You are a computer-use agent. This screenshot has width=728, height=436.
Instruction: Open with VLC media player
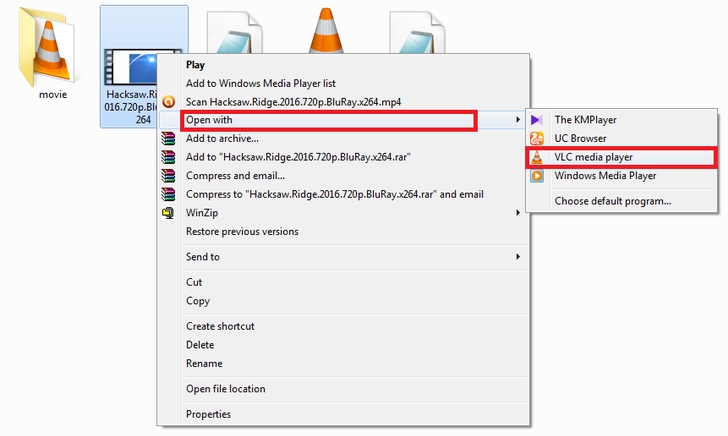pyautogui.click(x=593, y=157)
